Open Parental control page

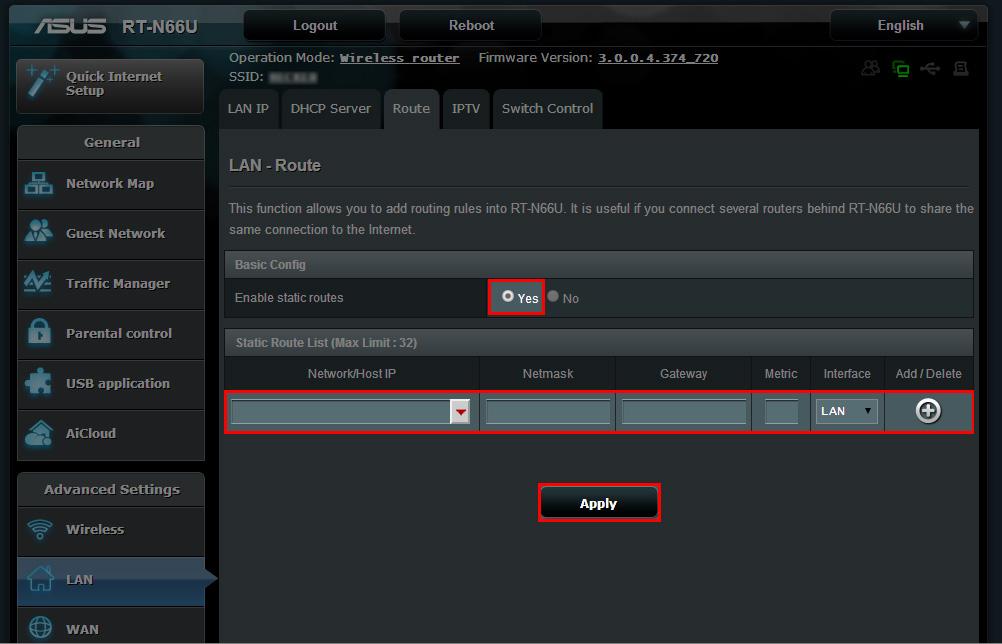111,334
